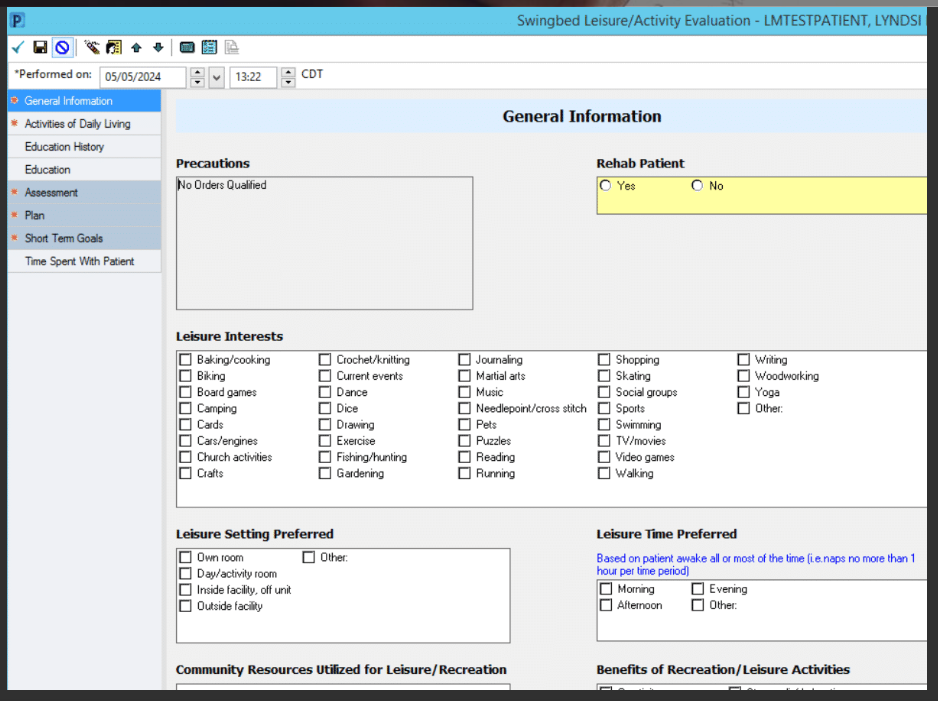938x701 pixels.
Task: Click the Clear eraser icon in the toolbar
Action: 92,47
